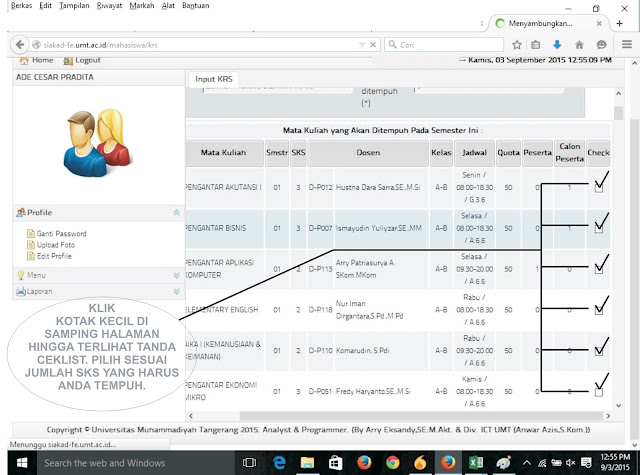This screenshot has height=475, width=640.
Task: Click the Dosen column header
Action: pyautogui.click(x=368, y=153)
